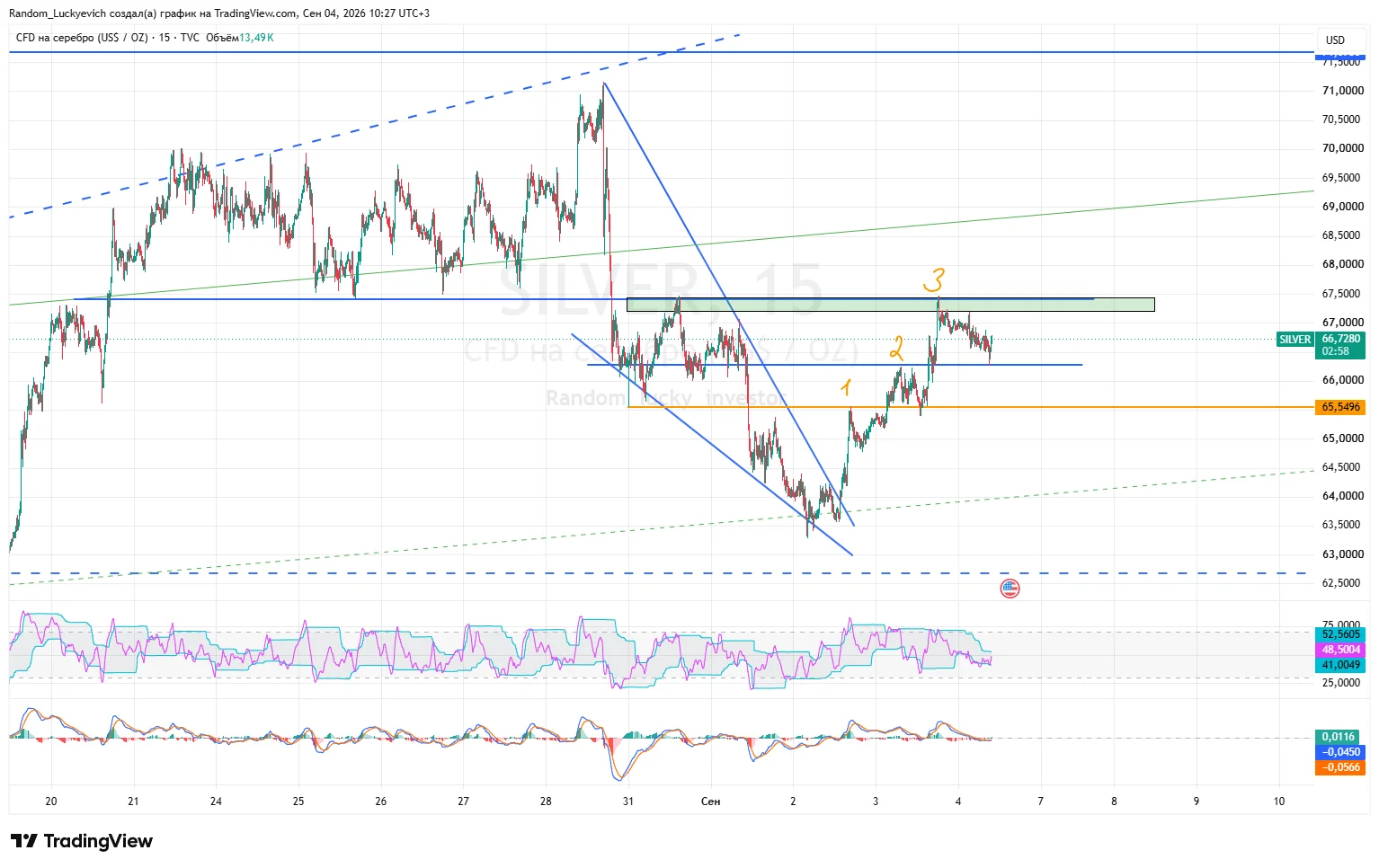The image size is (1379, 868).
Task: Select the orange price label 65,5496
Action: tap(1340, 407)
